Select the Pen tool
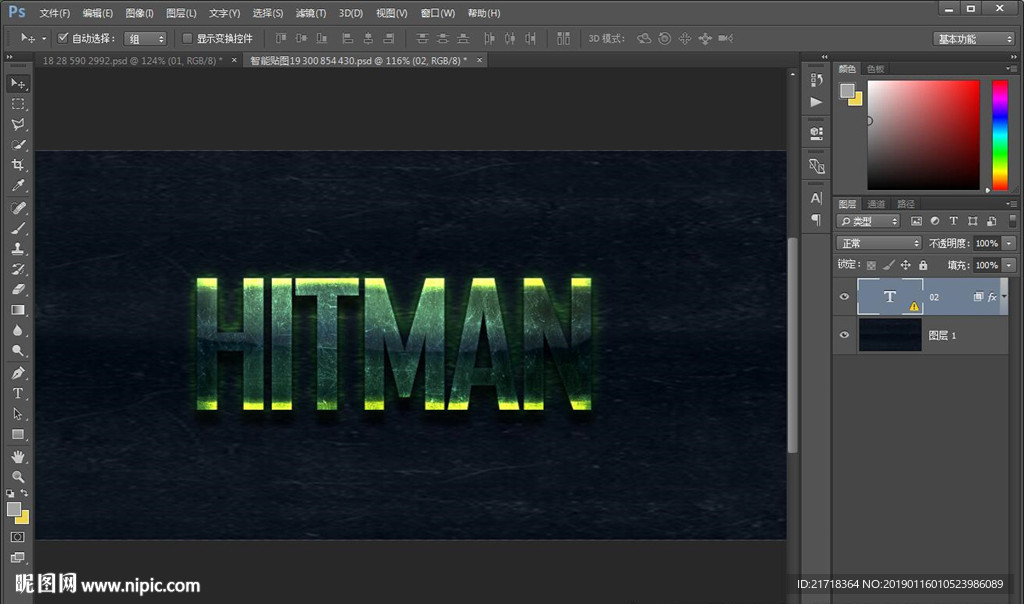 (x=18, y=373)
